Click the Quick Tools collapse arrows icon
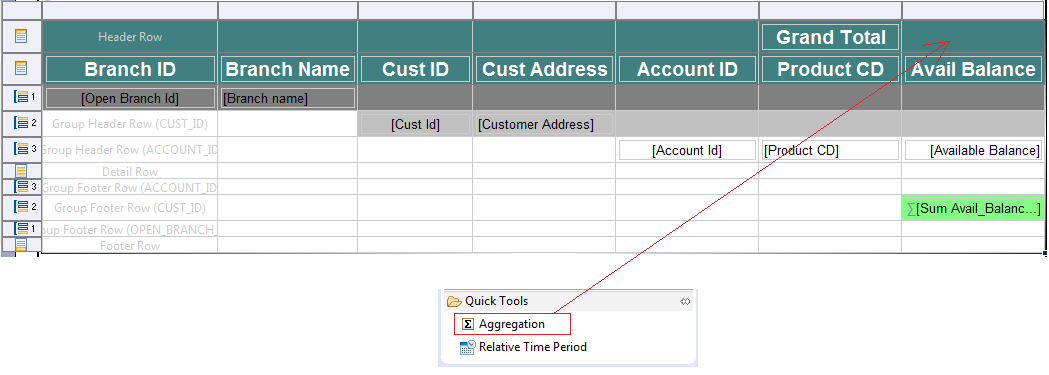The image size is (1049, 375). click(685, 301)
